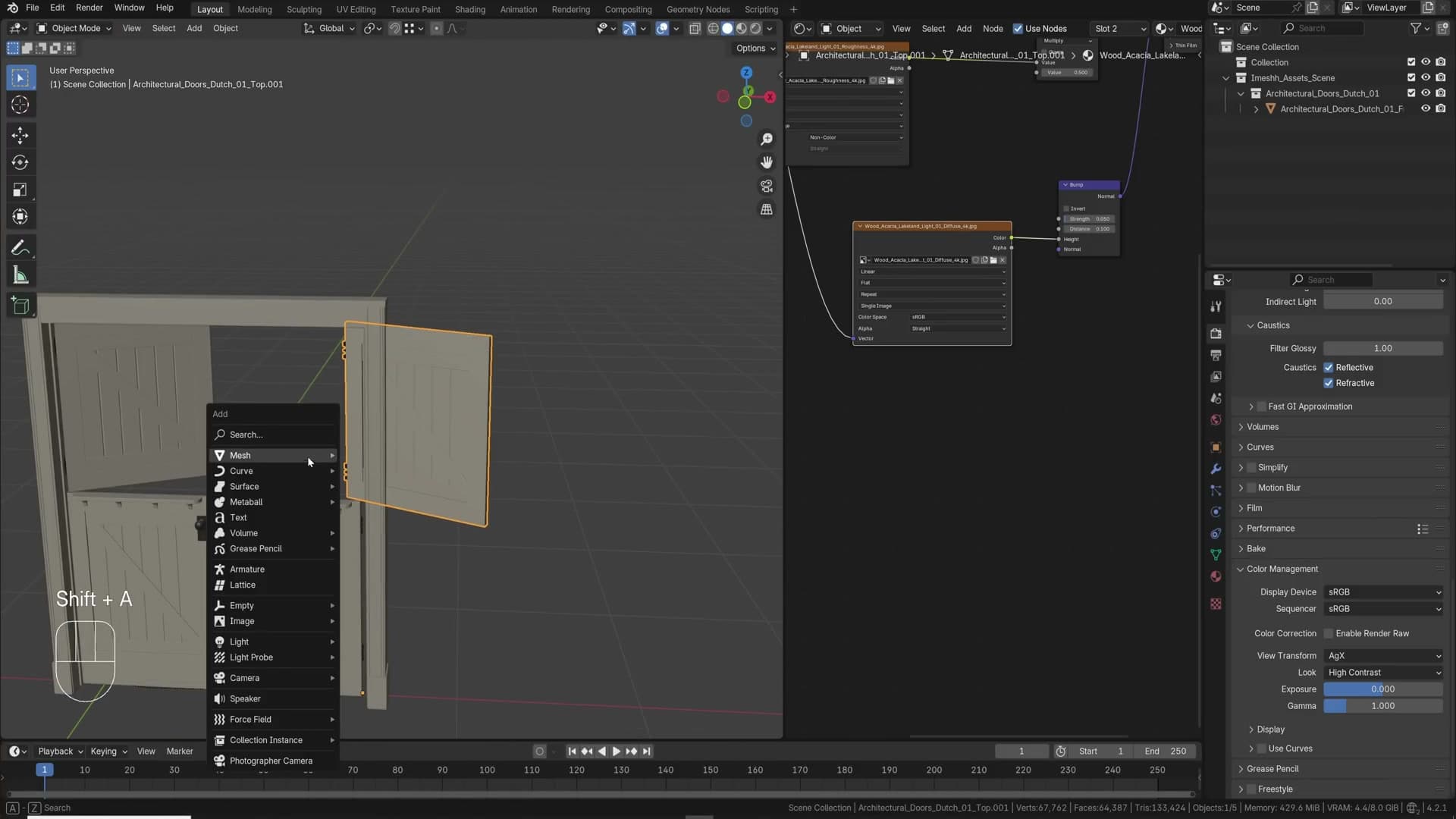Tick the Enable Render Raw checkbox
Screen dimensions: 1456x819
tap(1329, 634)
